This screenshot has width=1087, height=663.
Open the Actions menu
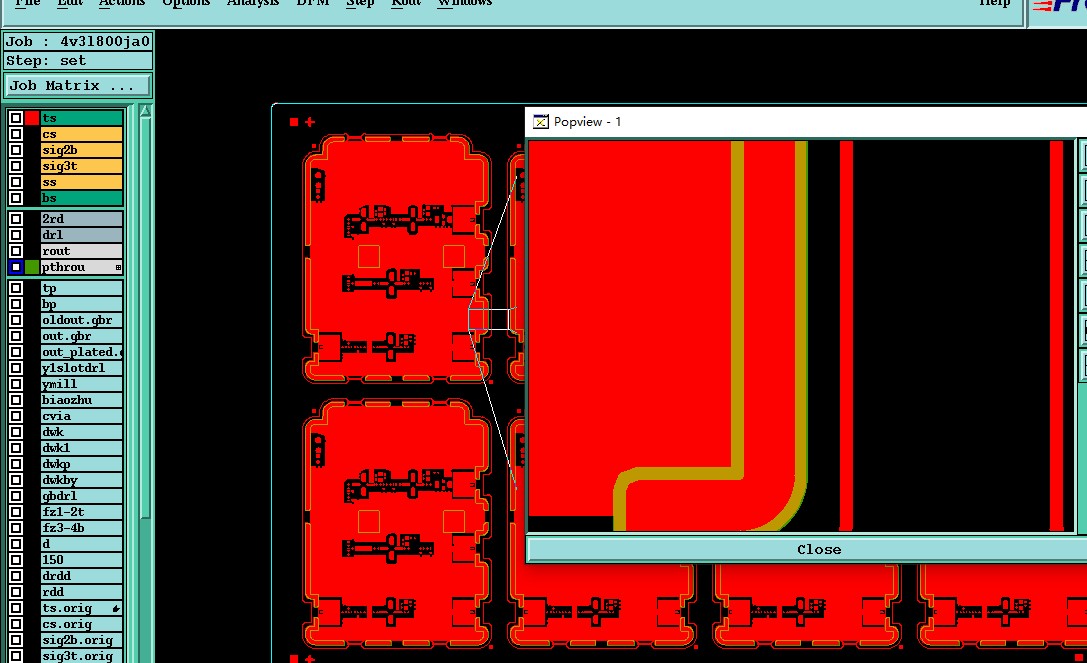122,2
